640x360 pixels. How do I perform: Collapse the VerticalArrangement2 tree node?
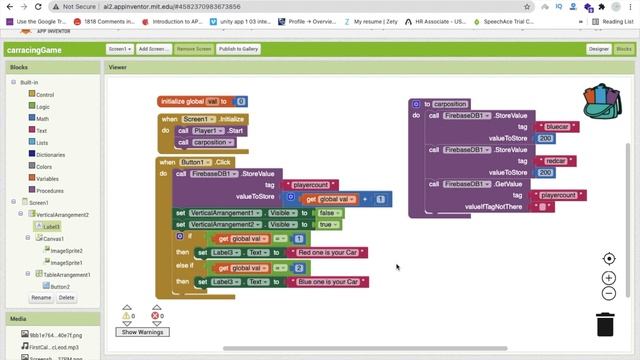click(21, 213)
